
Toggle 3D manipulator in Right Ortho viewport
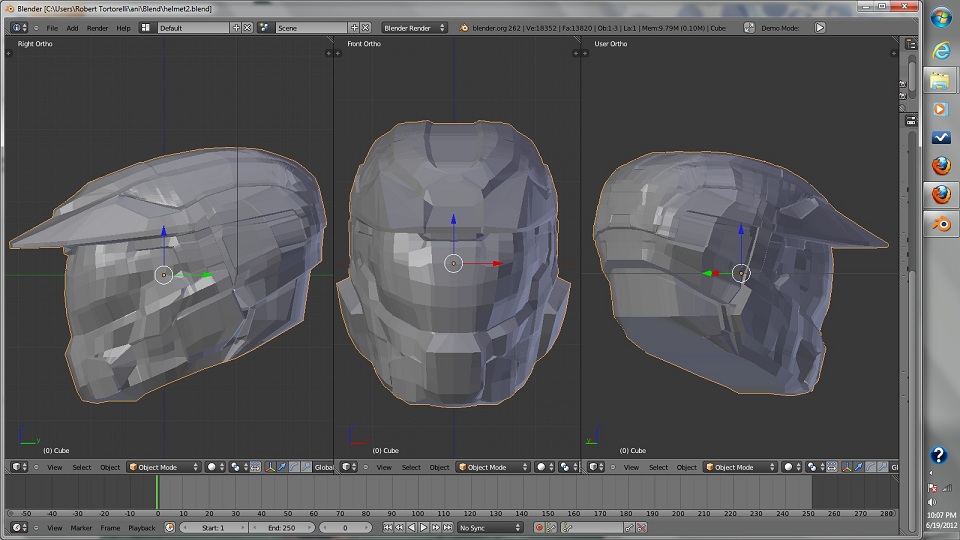coord(270,467)
